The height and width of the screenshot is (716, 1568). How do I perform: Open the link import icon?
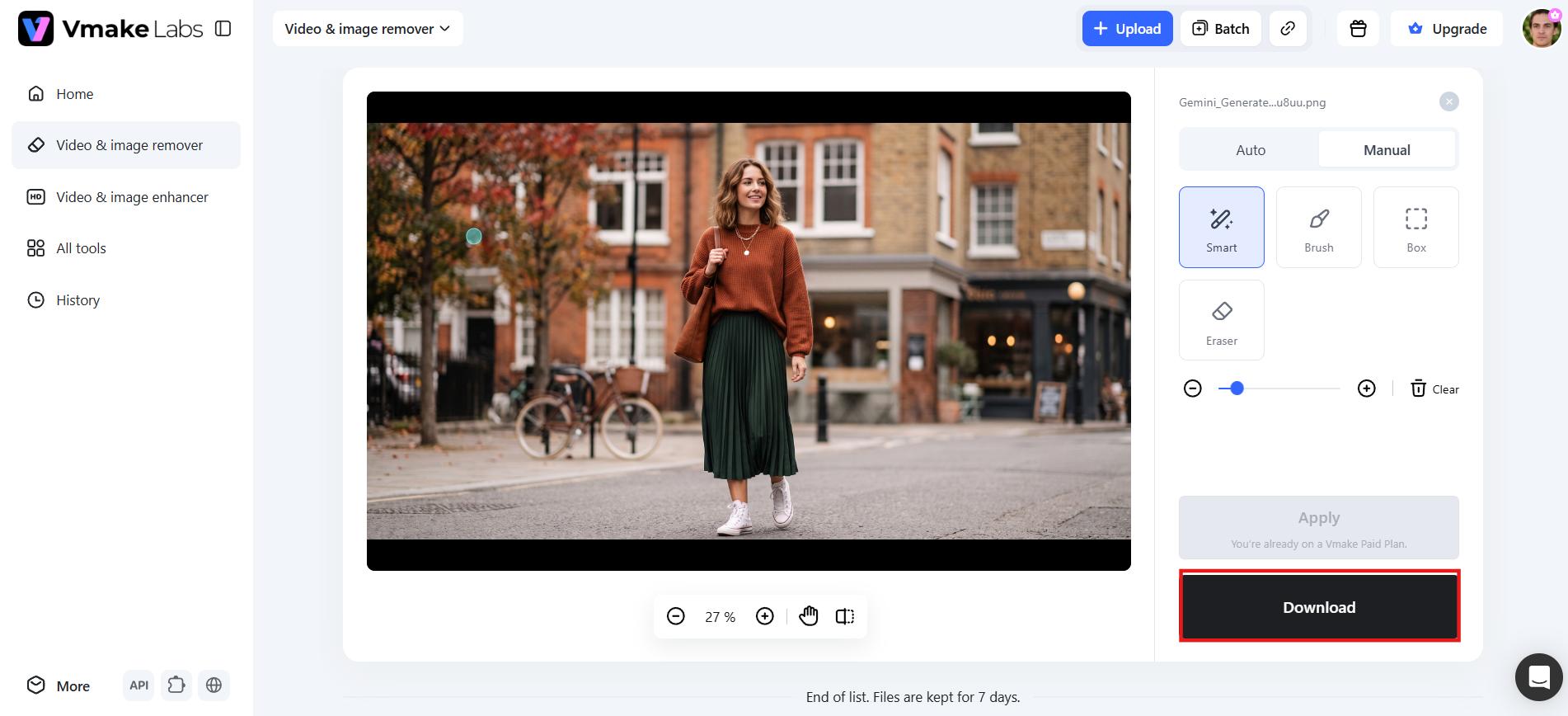(1288, 29)
